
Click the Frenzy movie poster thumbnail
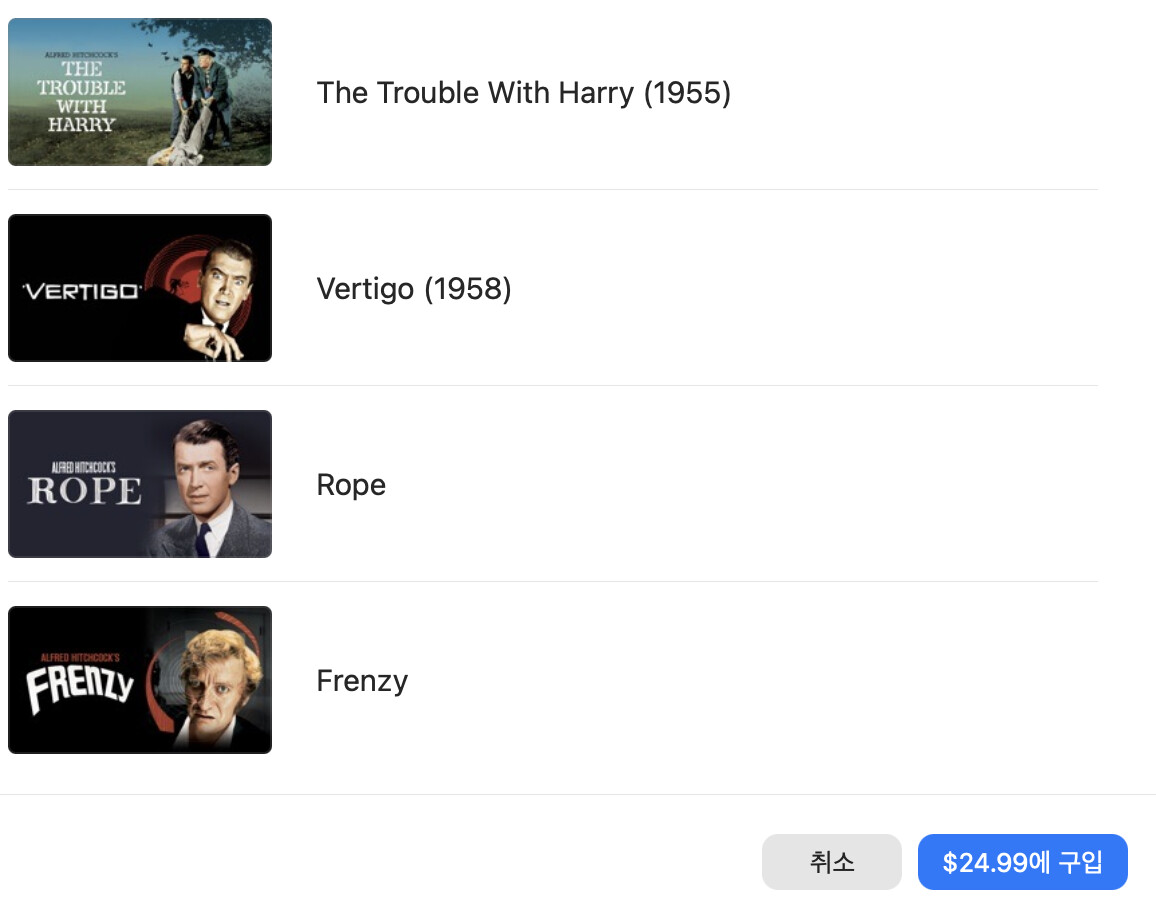point(140,680)
